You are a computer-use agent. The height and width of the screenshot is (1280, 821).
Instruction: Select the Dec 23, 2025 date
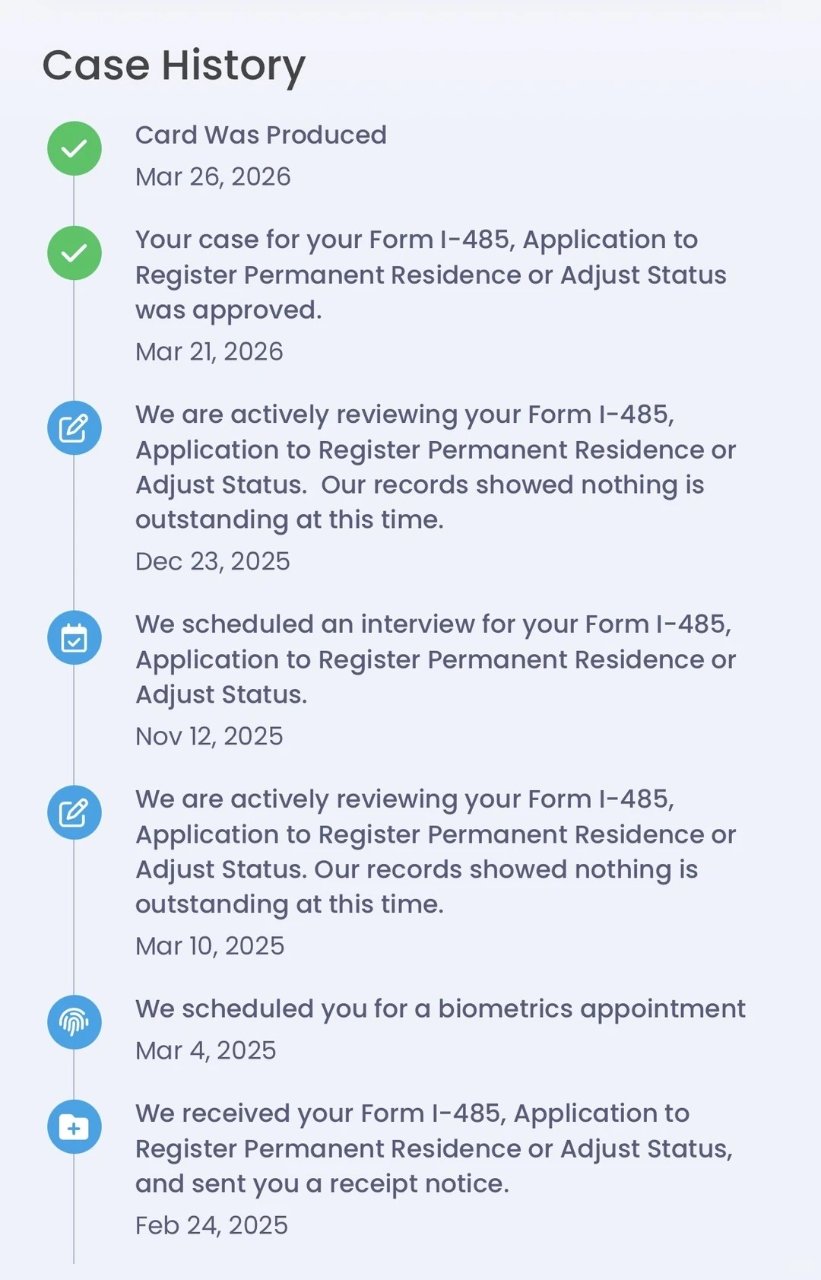point(213,561)
